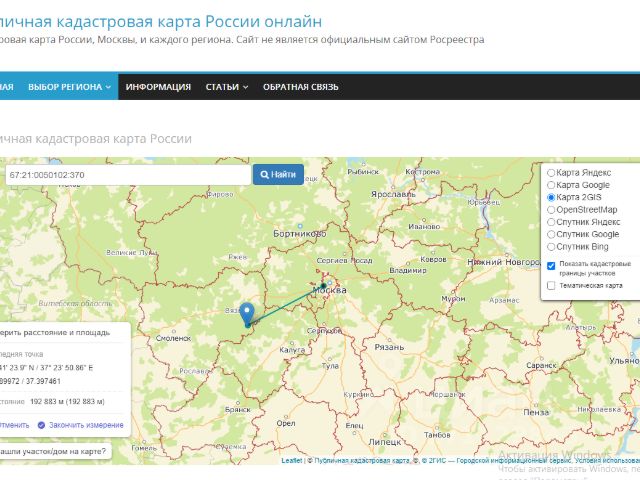Viewport: 640px width, 480px height.
Task: Click the Сергиев Посад map label
Action: click(344, 260)
